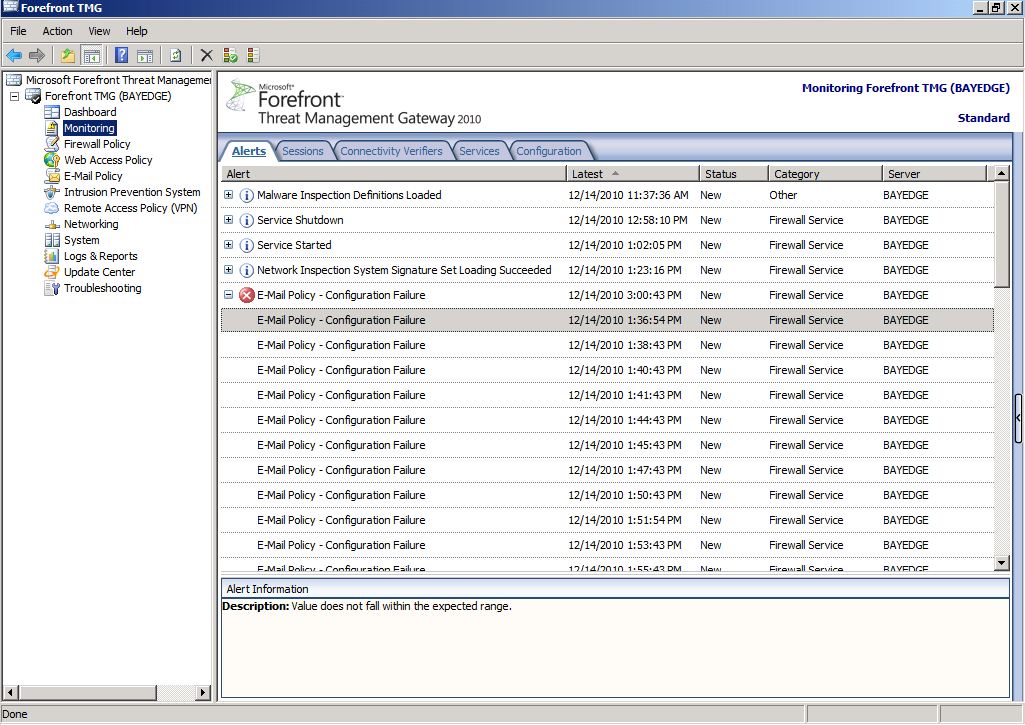
Task: Sort by the Latest column header
Action: [633, 174]
